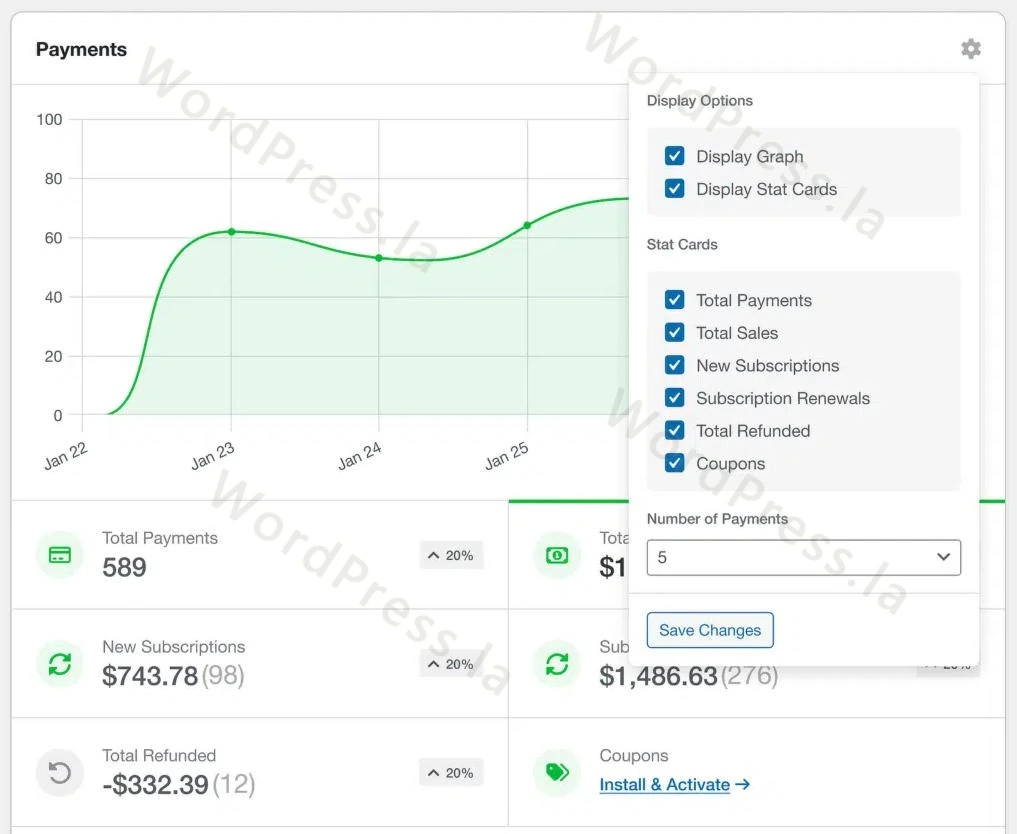
Task: Click the New Subscriptions amount $743.78
Action: click(x=150, y=676)
